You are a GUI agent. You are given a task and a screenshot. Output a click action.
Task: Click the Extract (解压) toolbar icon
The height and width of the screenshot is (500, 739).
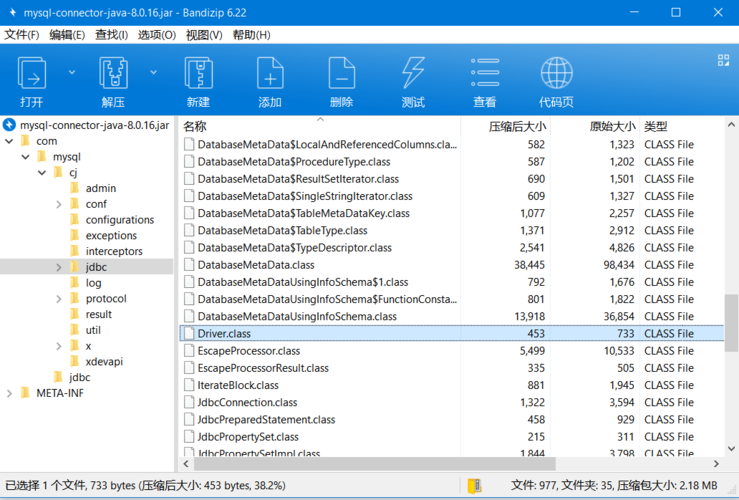tap(113, 73)
